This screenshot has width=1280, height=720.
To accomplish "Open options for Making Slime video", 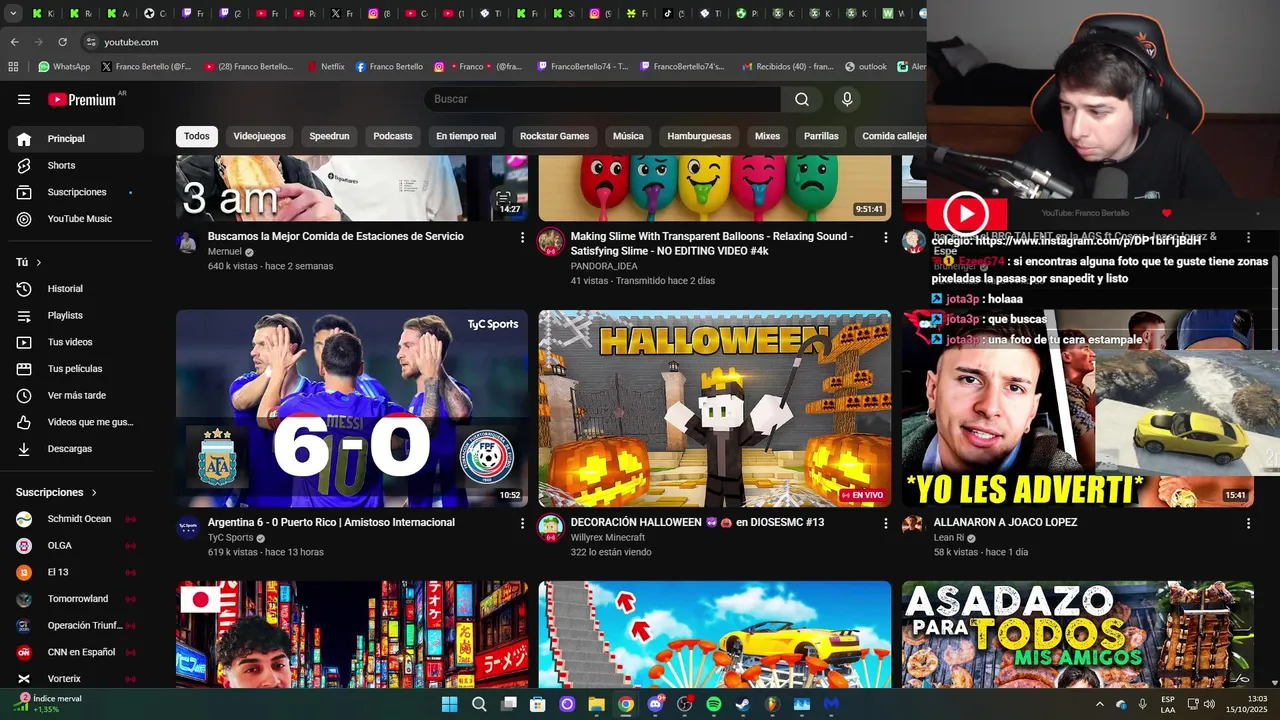I will click(885, 237).
